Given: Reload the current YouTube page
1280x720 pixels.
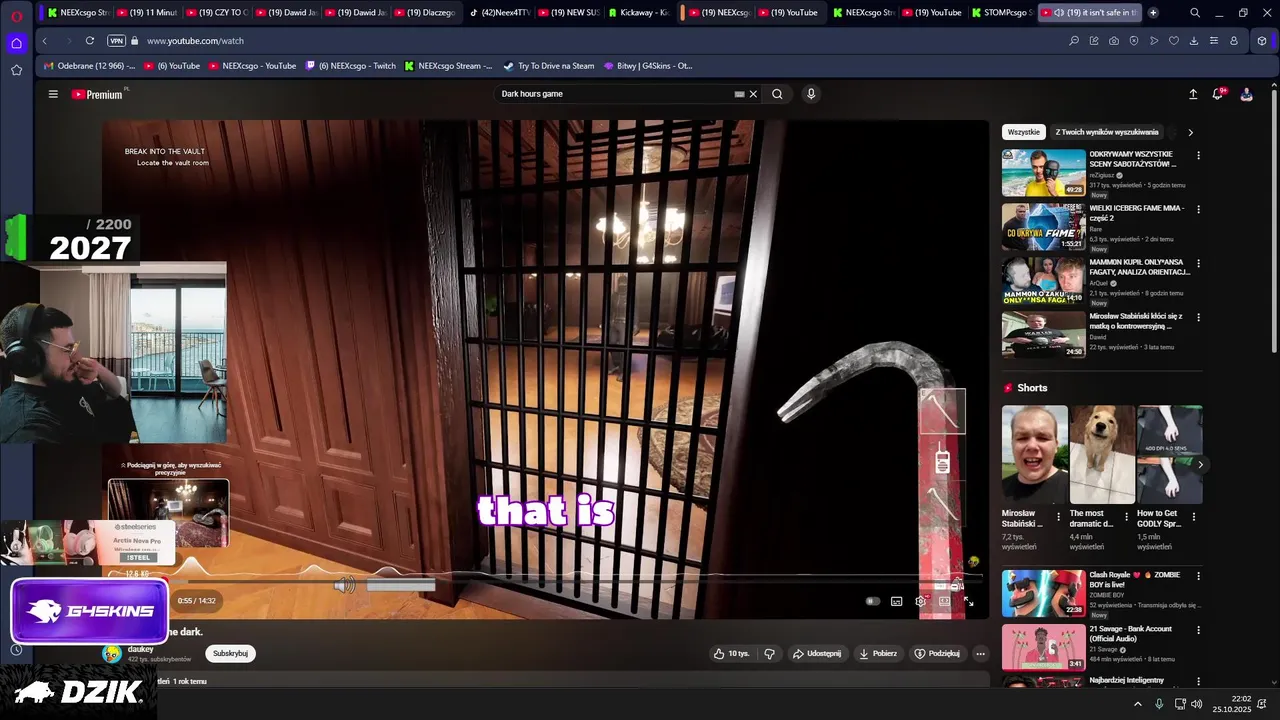Looking at the screenshot, I should point(90,41).
